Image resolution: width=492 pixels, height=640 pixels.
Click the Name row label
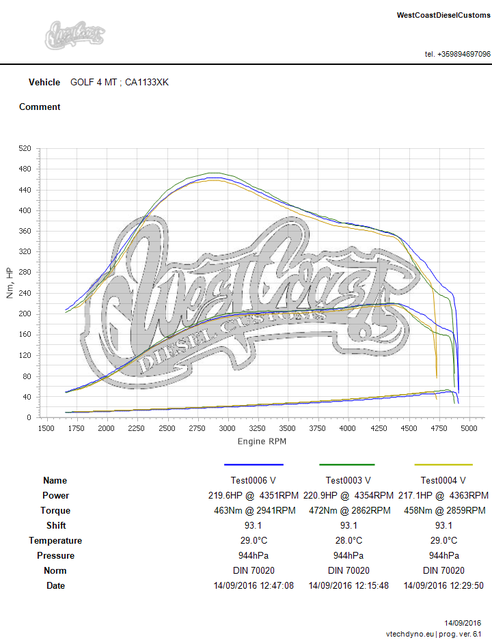pyautogui.click(x=55, y=480)
